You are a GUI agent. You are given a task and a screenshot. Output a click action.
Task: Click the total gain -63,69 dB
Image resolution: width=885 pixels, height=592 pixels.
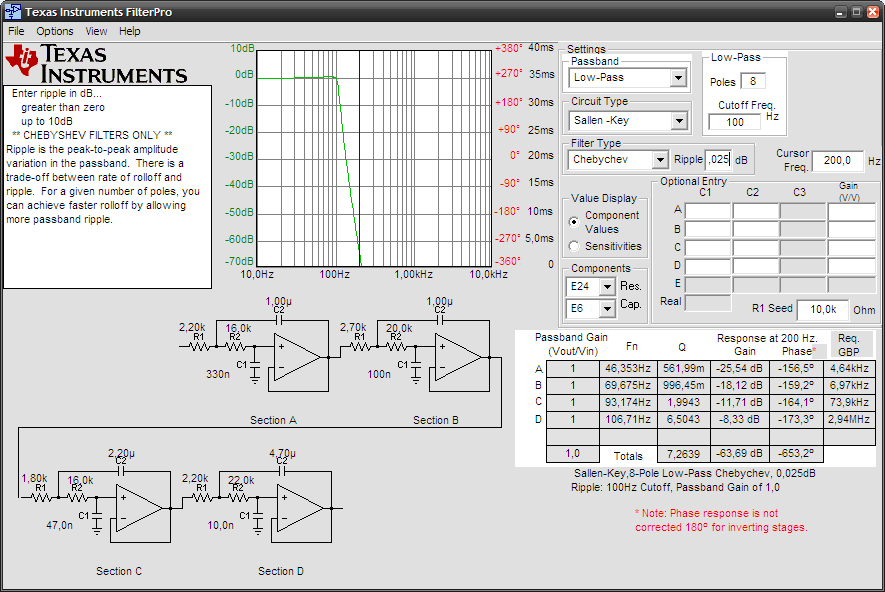[x=739, y=454]
